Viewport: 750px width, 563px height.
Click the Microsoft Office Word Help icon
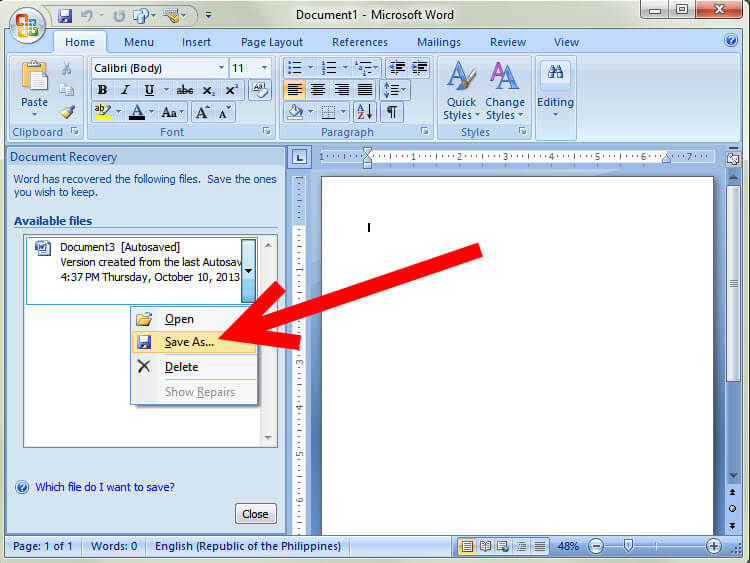point(731,40)
